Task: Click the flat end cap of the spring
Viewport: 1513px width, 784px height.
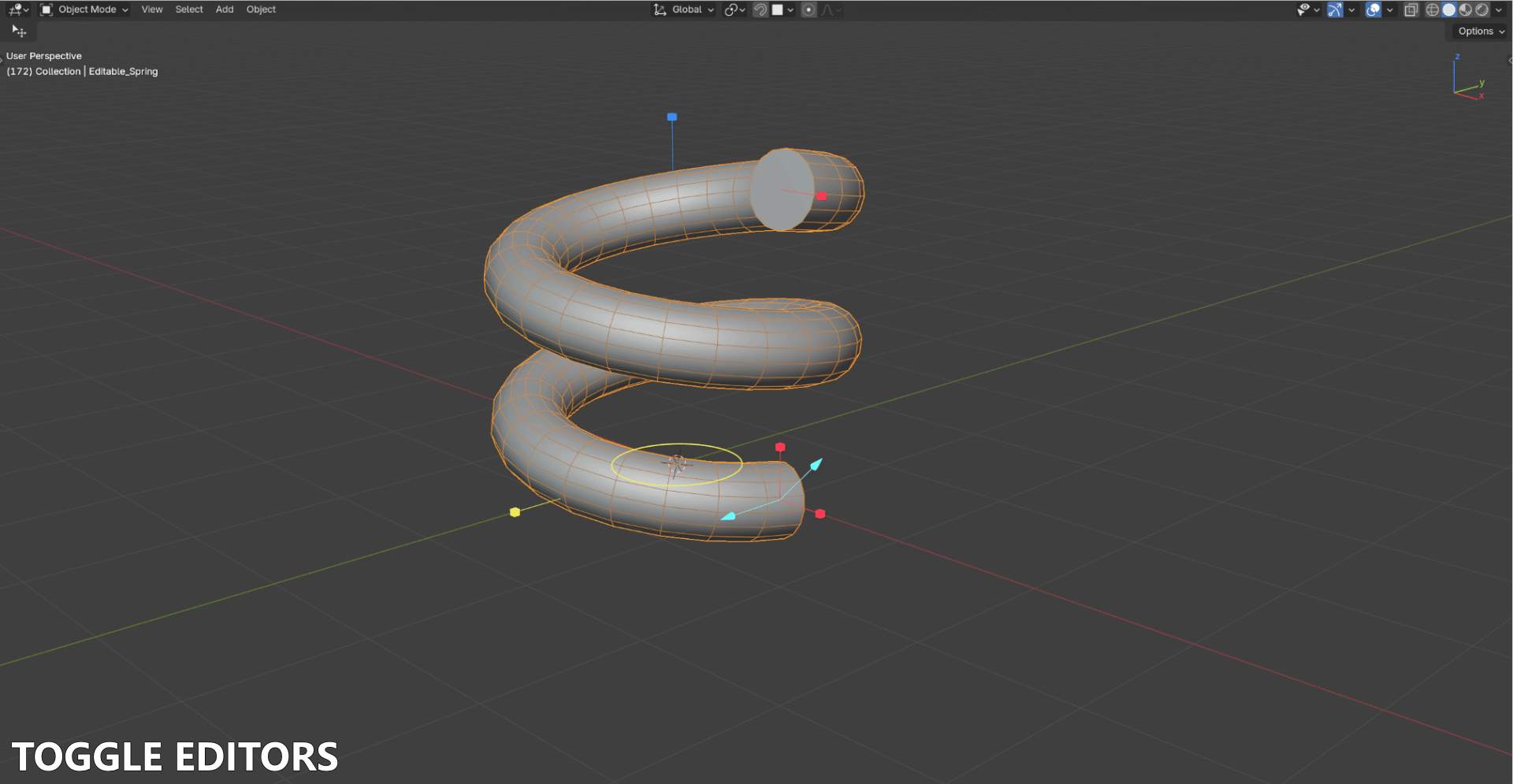Action: (780, 189)
